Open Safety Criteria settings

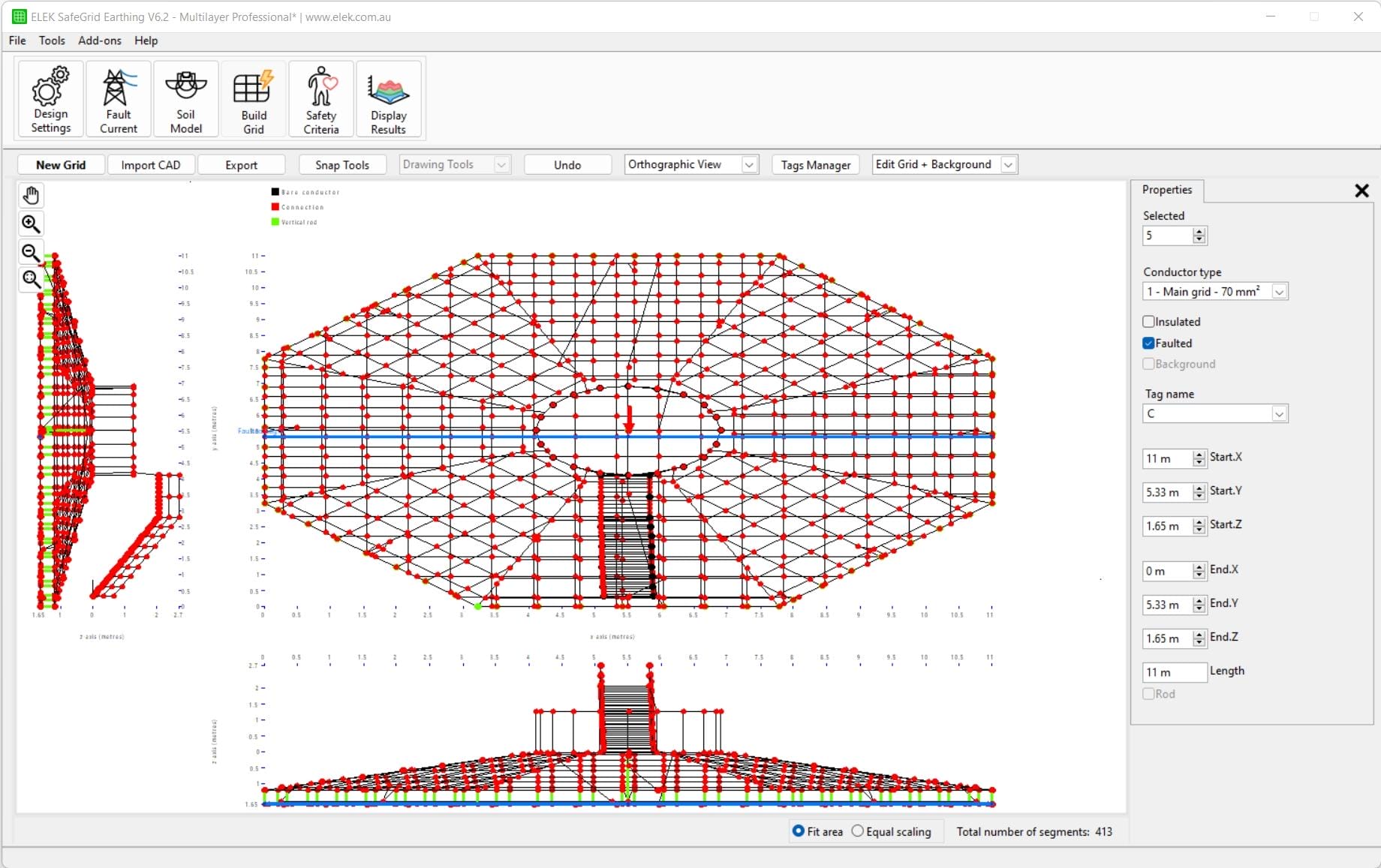tap(320, 99)
